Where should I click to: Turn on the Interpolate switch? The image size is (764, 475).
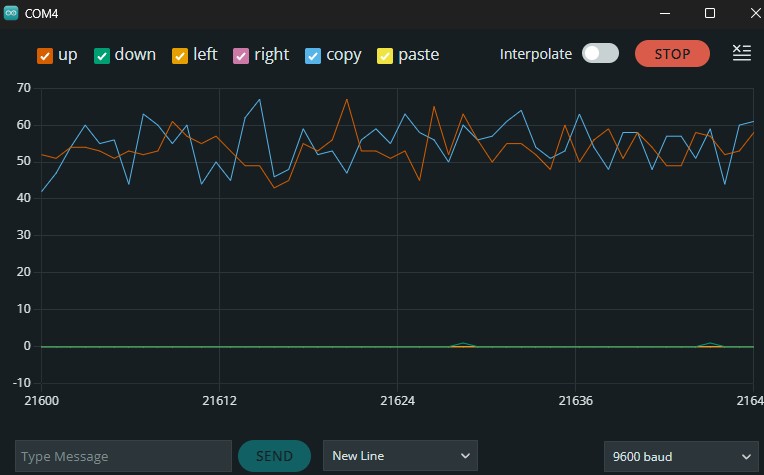point(600,54)
